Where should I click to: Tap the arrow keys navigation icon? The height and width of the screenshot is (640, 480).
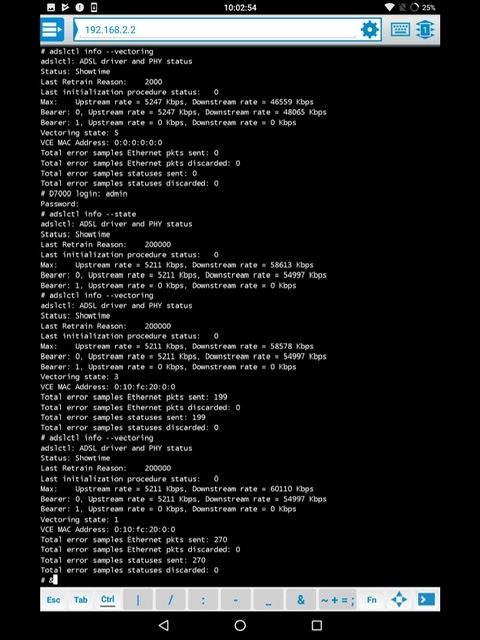399,600
